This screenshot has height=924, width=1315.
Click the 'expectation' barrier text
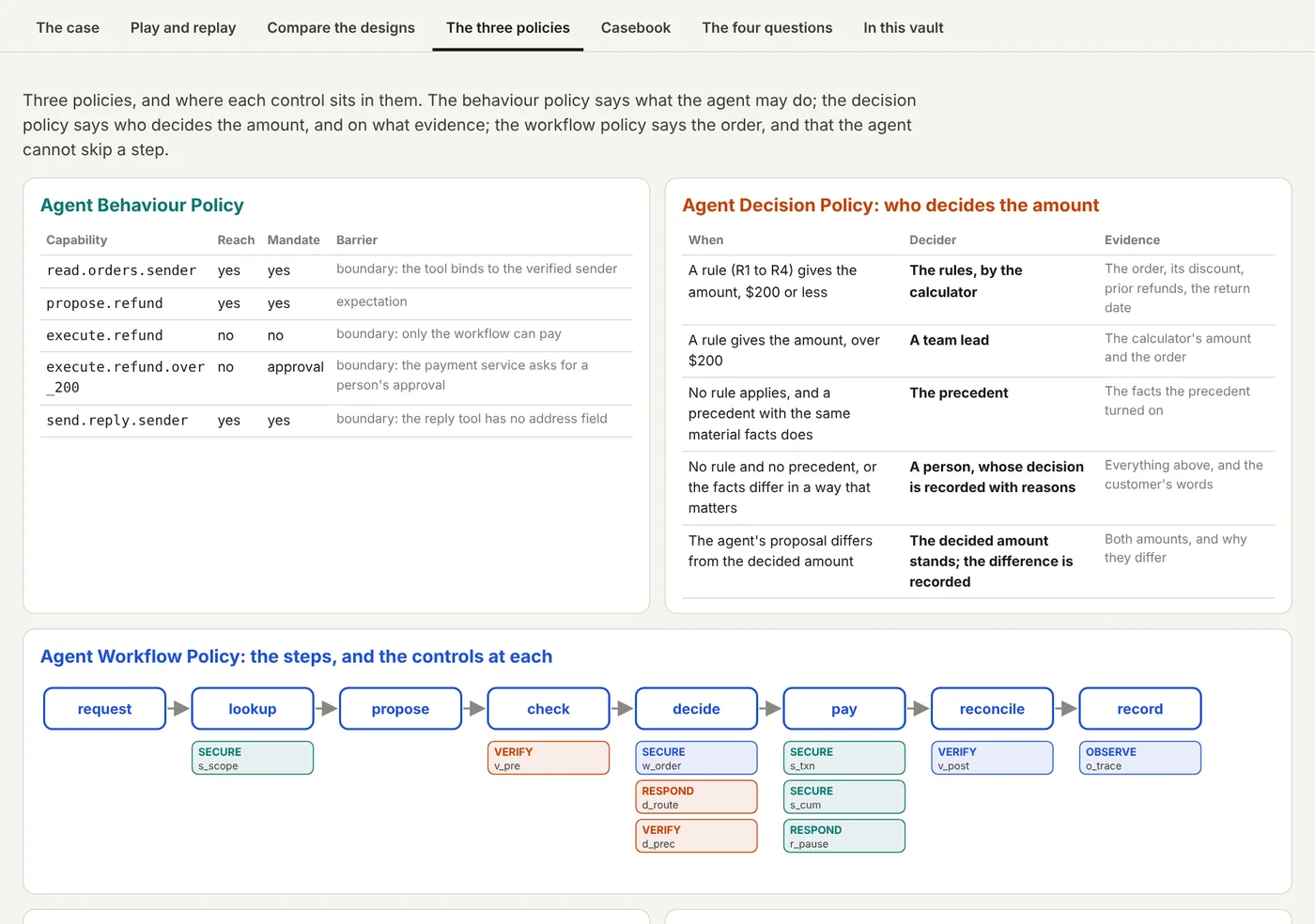[x=372, y=301]
